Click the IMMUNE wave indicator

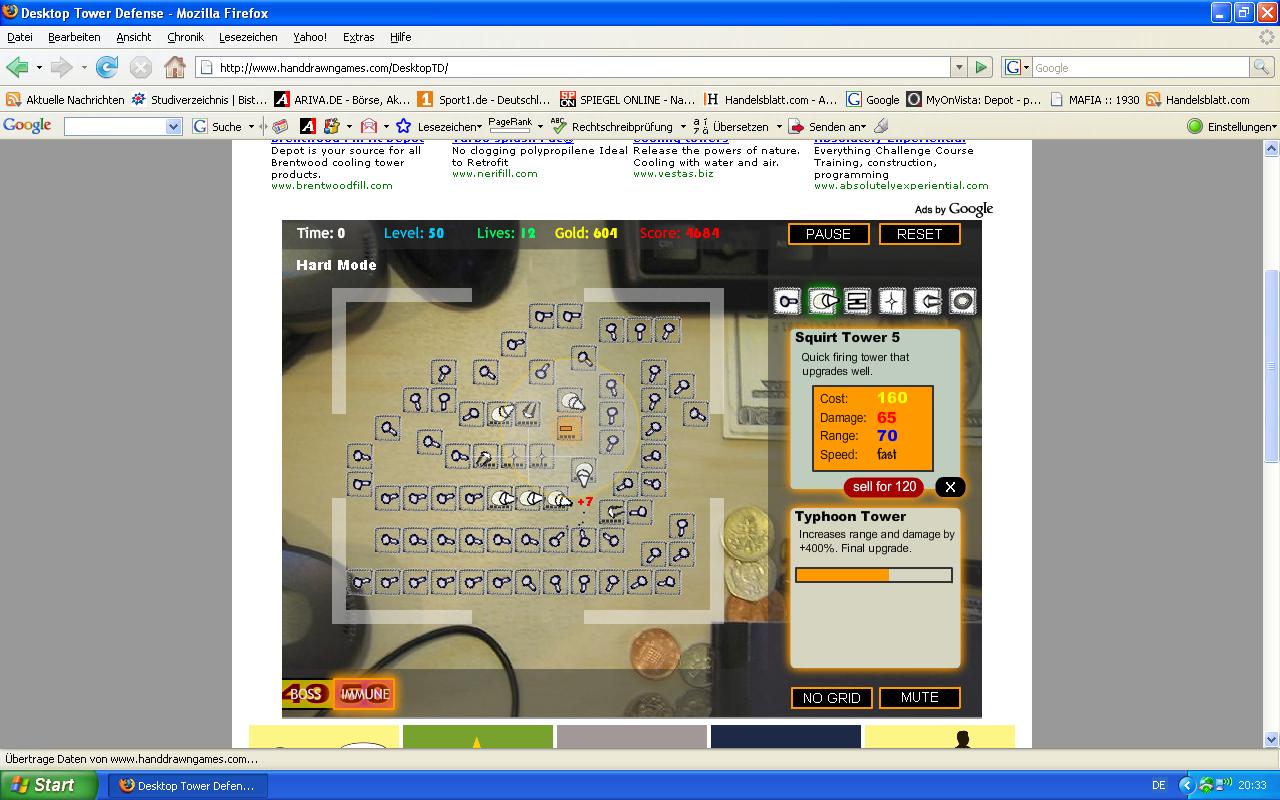coord(365,694)
